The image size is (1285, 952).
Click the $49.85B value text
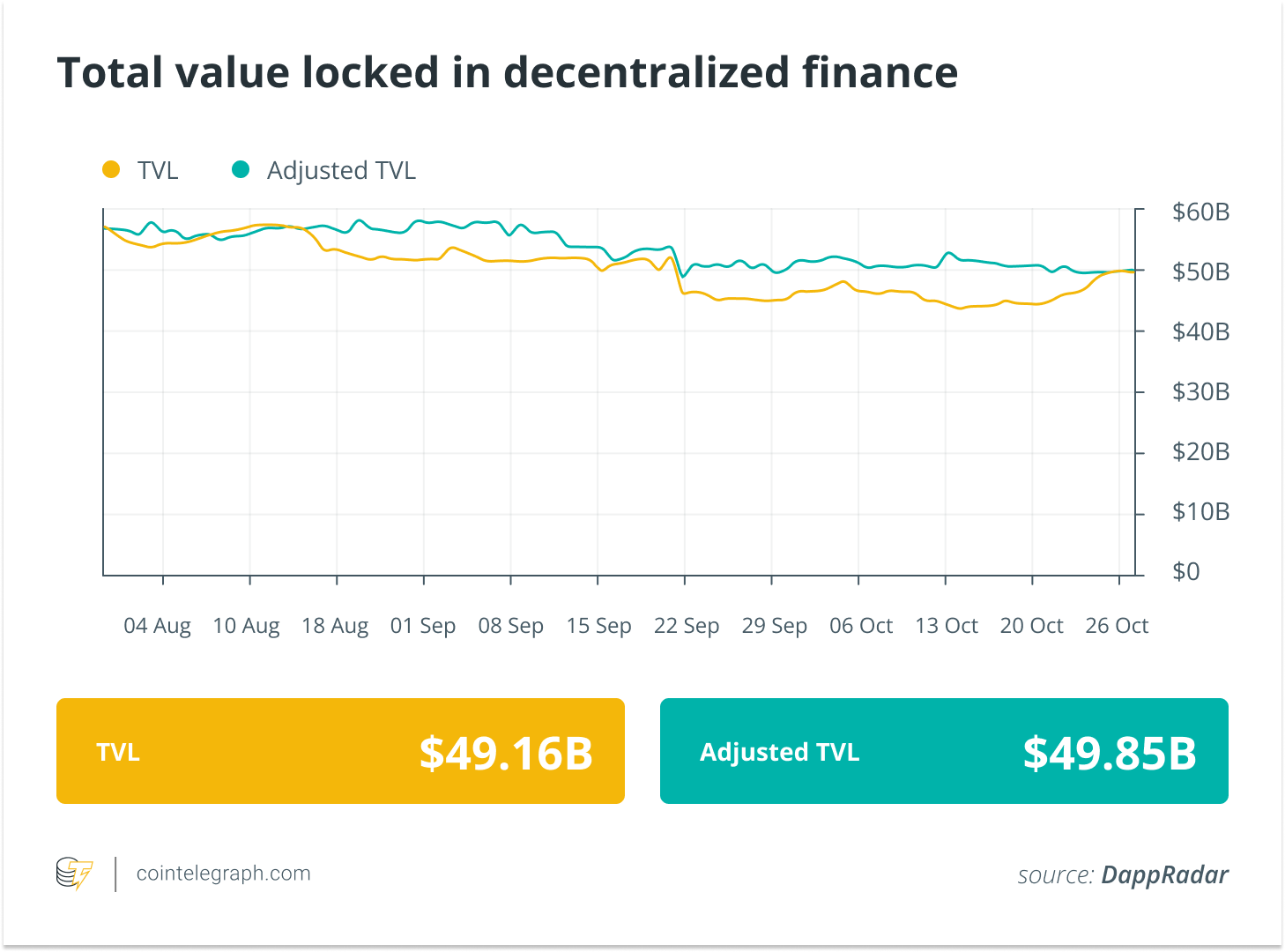pos(1110,754)
